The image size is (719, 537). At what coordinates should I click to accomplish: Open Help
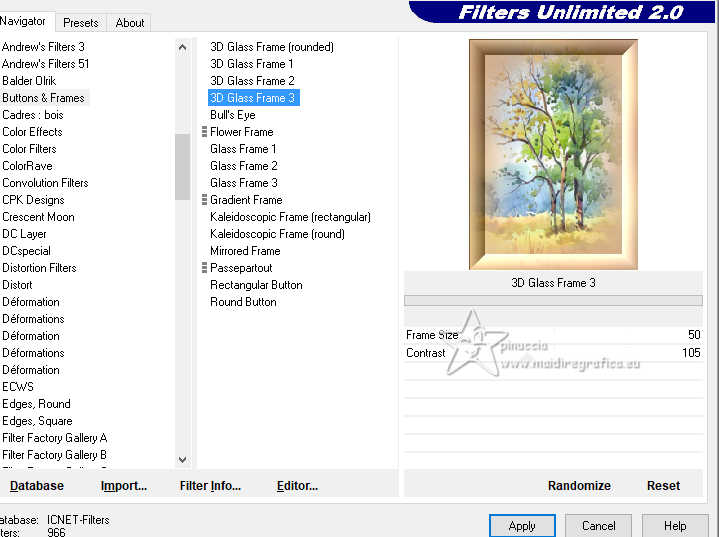(675, 526)
